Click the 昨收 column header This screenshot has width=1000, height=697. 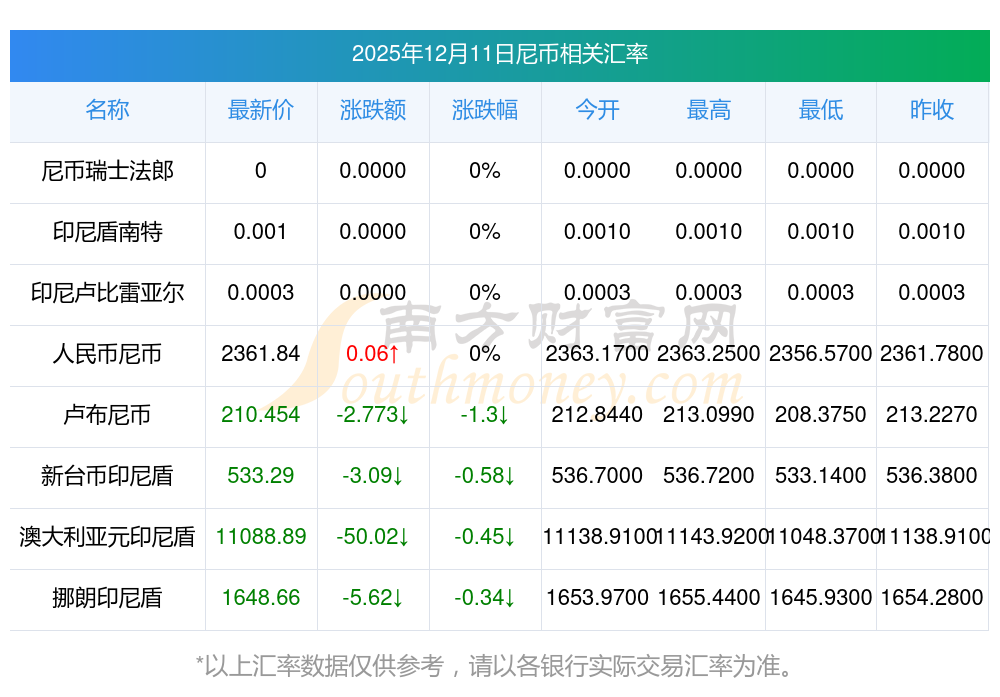(x=932, y=110)
